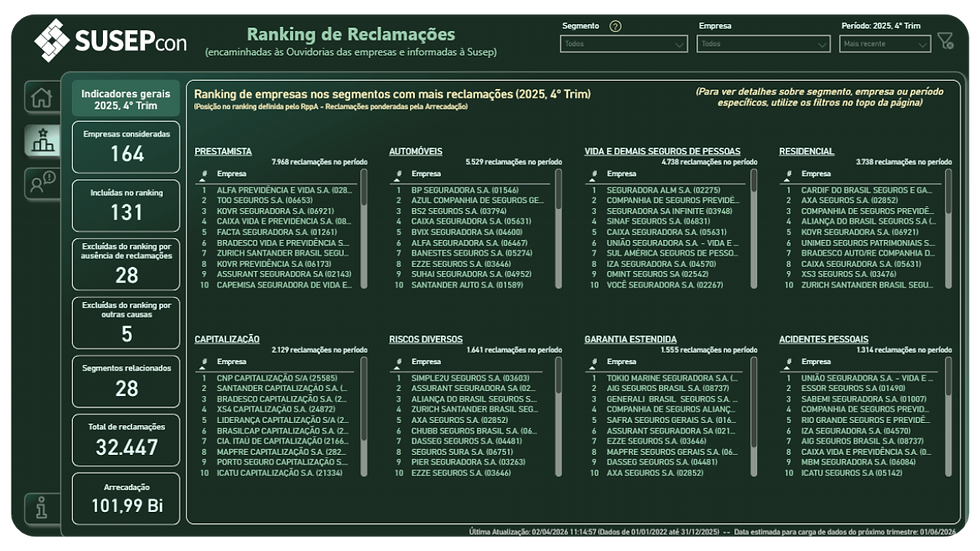
Task: Click Empresa column header in Residencial table
Action: (x=816, y=174)
